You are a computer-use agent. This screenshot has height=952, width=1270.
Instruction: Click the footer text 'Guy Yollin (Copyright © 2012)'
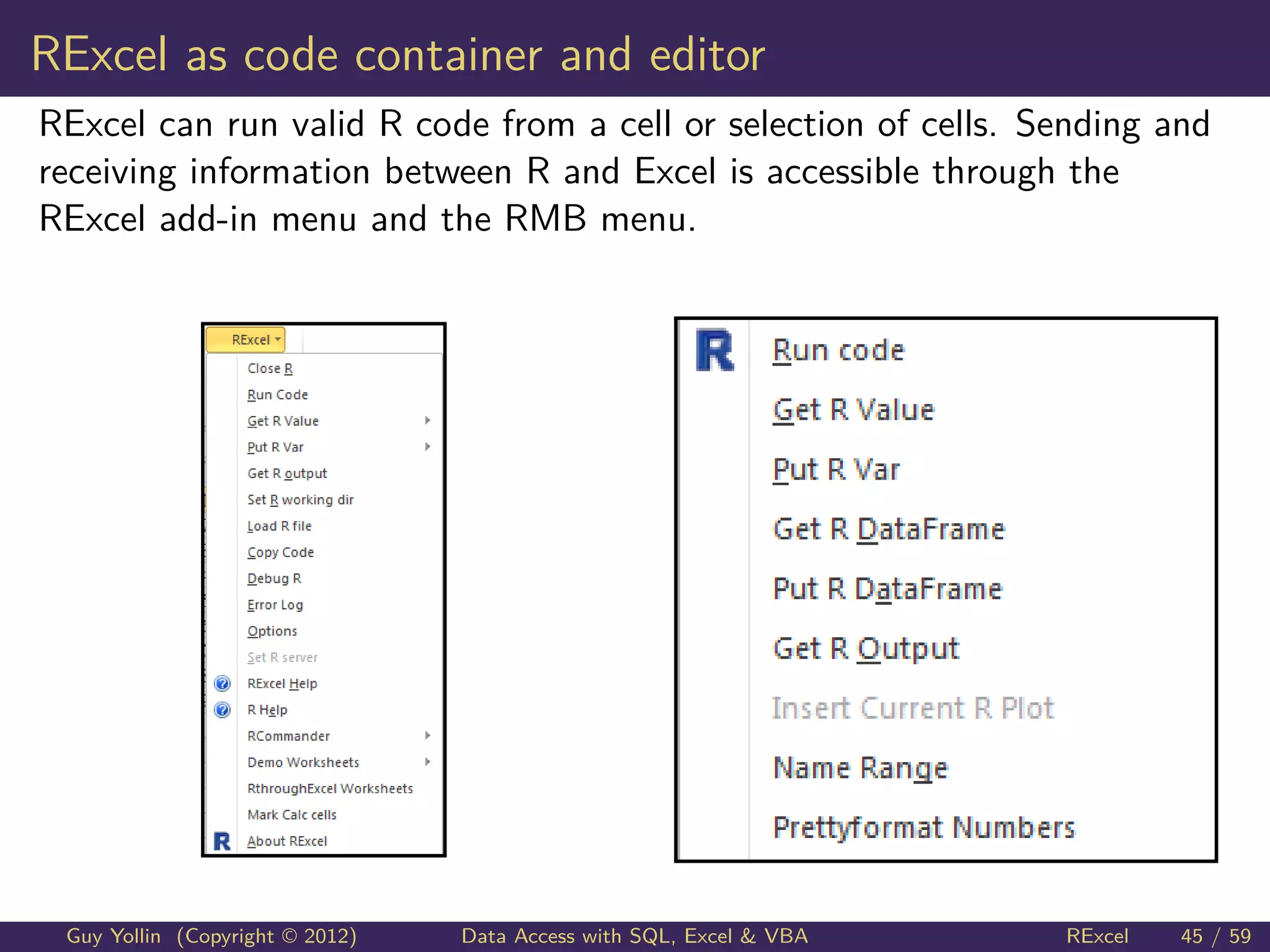(x=211, y=936)
